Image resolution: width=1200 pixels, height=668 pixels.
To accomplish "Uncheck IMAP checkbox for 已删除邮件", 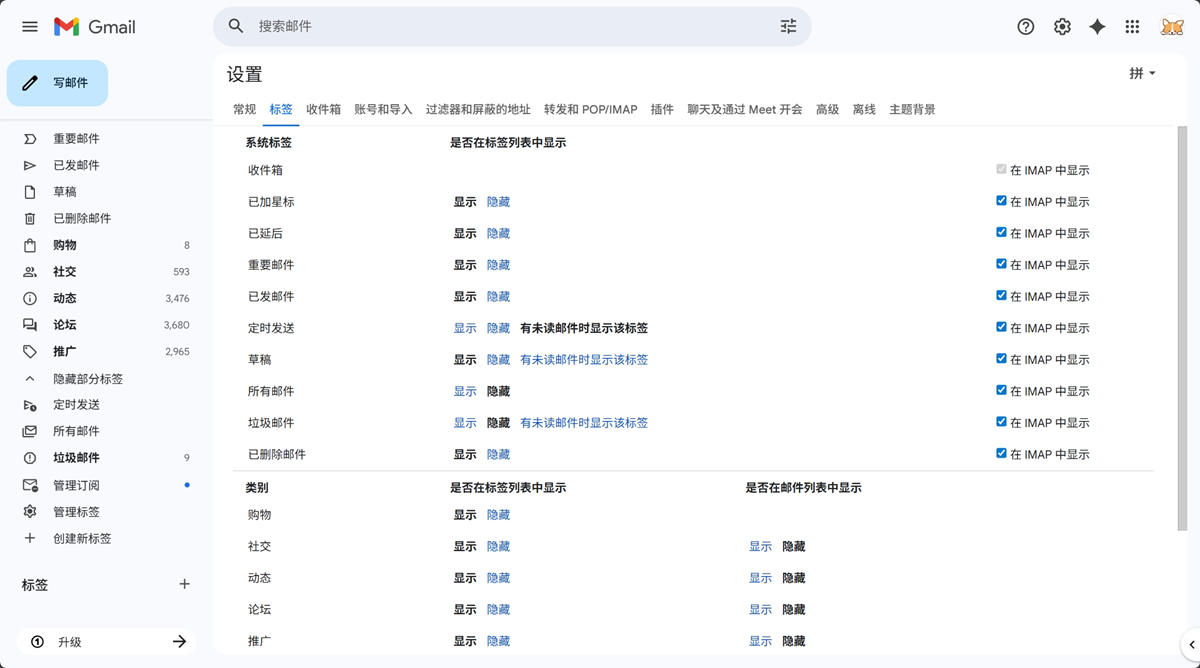I will coord(1001,453).
